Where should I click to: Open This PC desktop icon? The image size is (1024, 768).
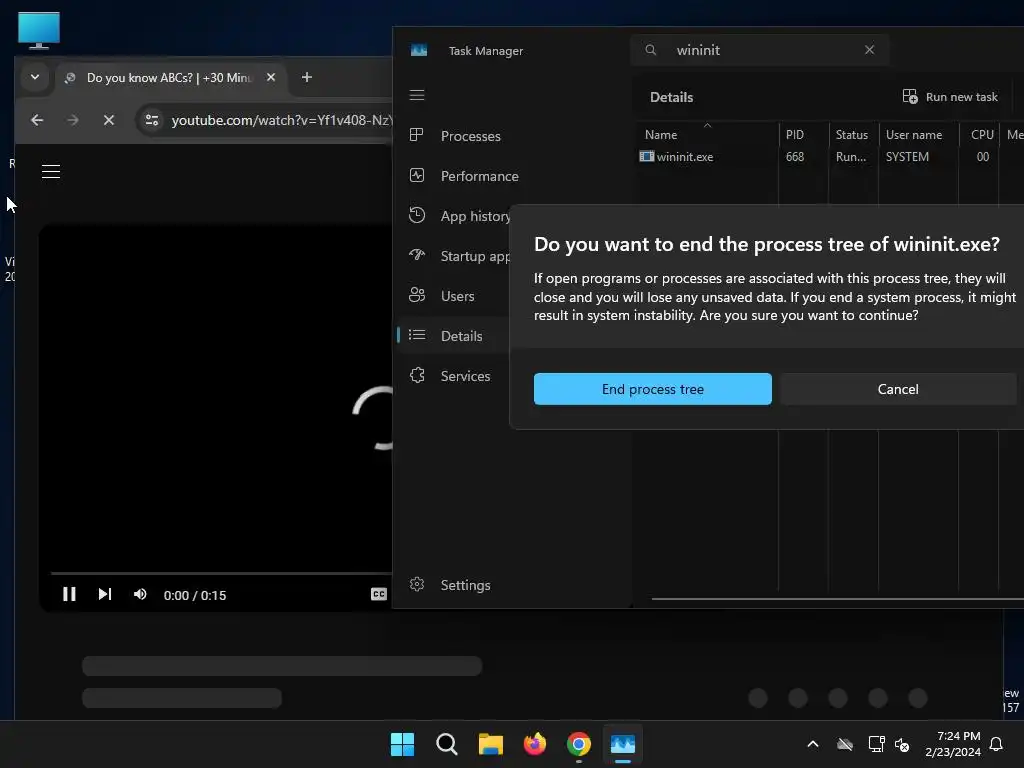pyautogui.click(x=39, y=30)
